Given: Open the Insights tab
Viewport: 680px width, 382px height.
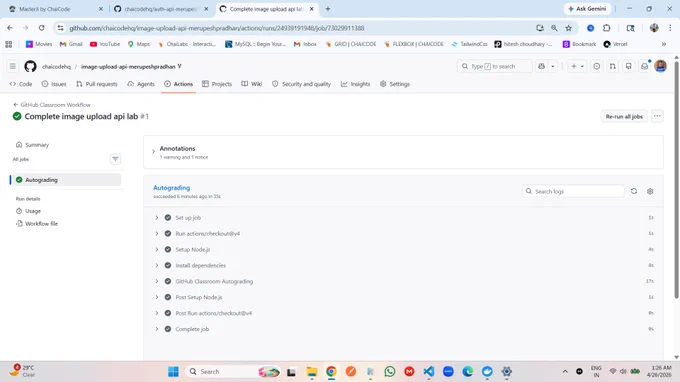Looking at the screenshot, I should click(x=356, y=84).
